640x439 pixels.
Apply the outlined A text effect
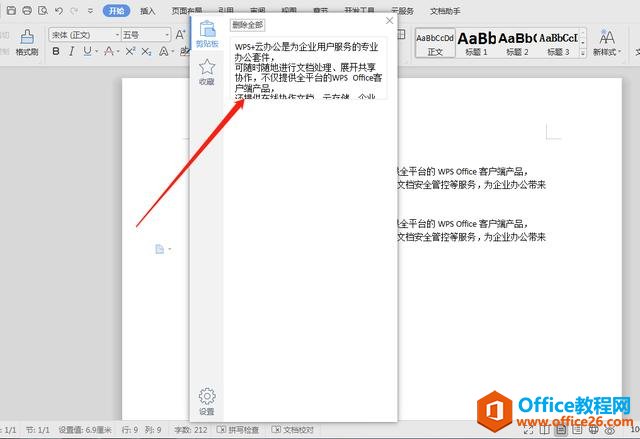pyautogui.click(x=163, y=51)
